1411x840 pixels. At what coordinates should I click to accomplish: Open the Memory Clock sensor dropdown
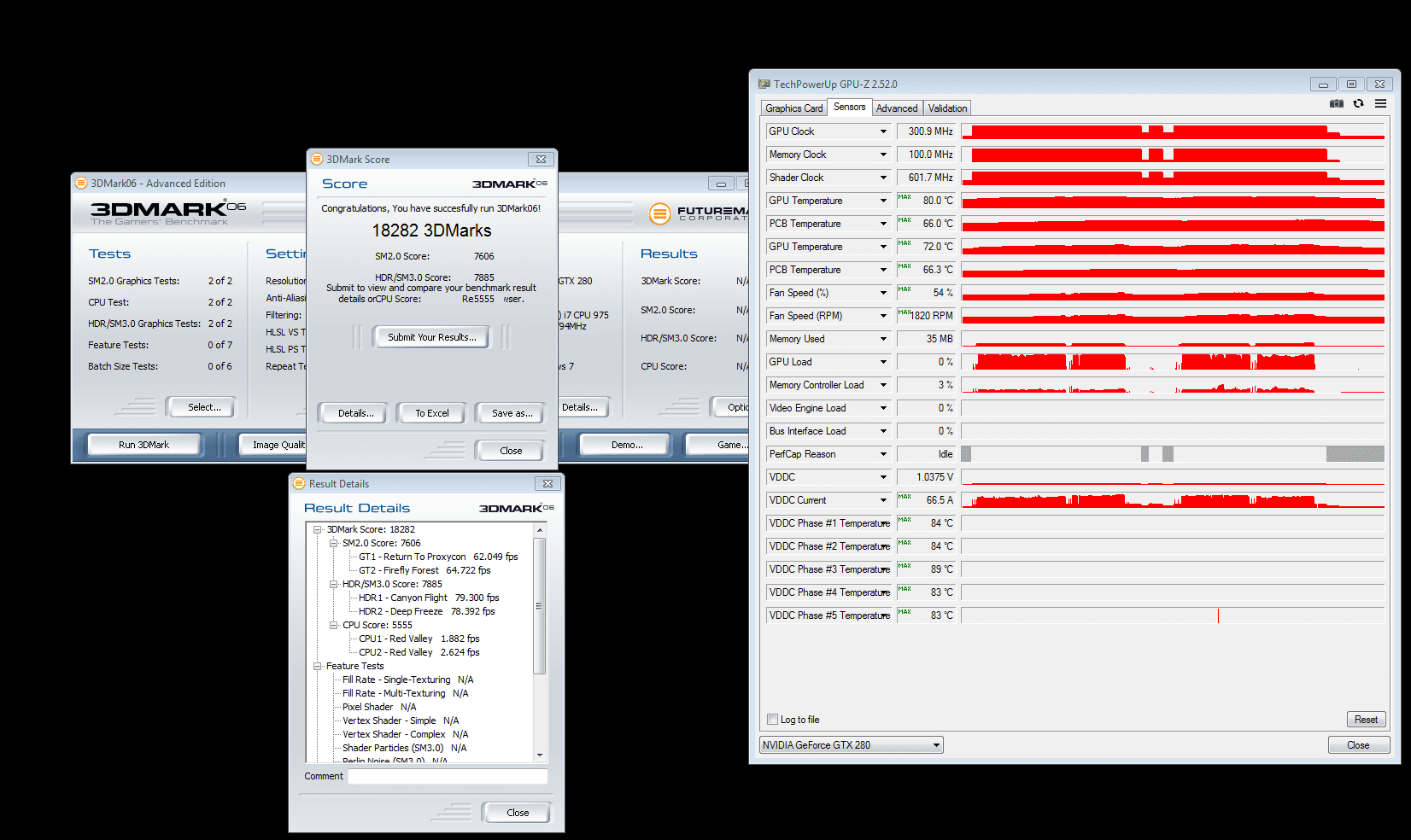tap(883, 155)
